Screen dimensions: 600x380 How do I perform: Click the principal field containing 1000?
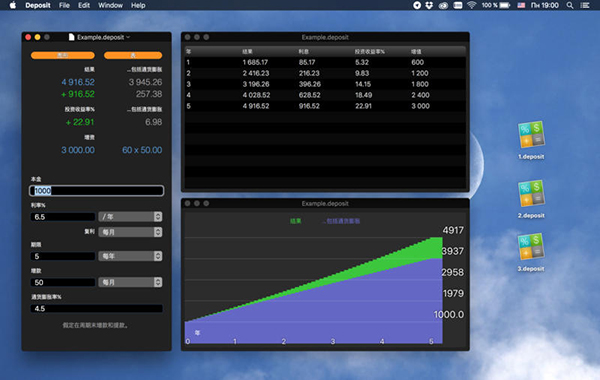(x=96, y=191)
